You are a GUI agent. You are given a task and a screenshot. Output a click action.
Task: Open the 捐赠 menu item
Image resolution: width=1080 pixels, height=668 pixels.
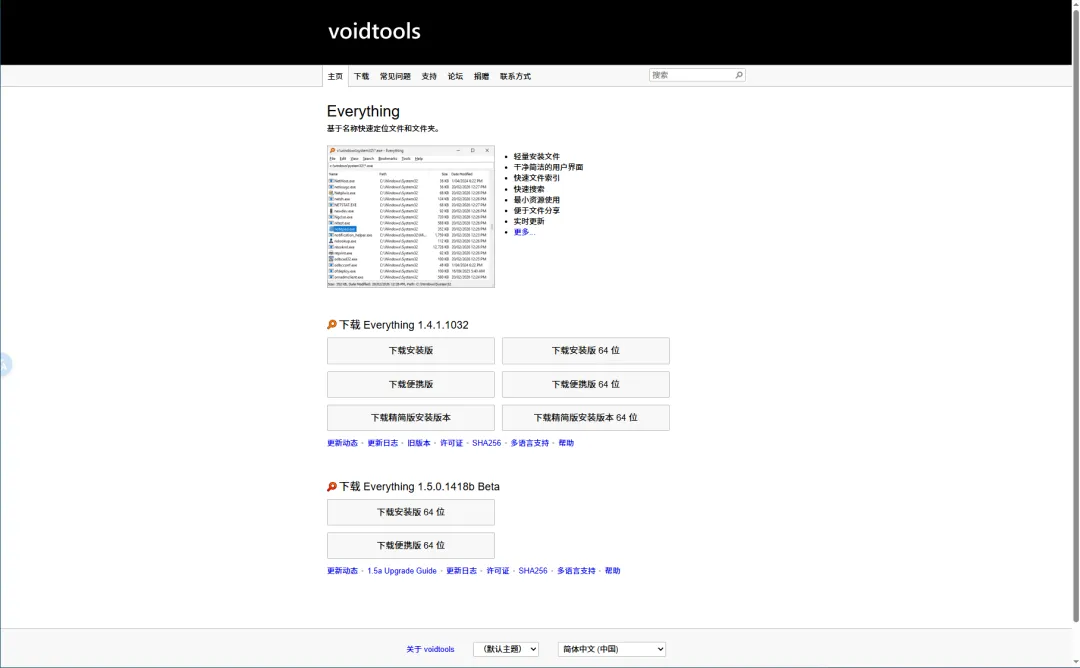(x=481, y=76)
